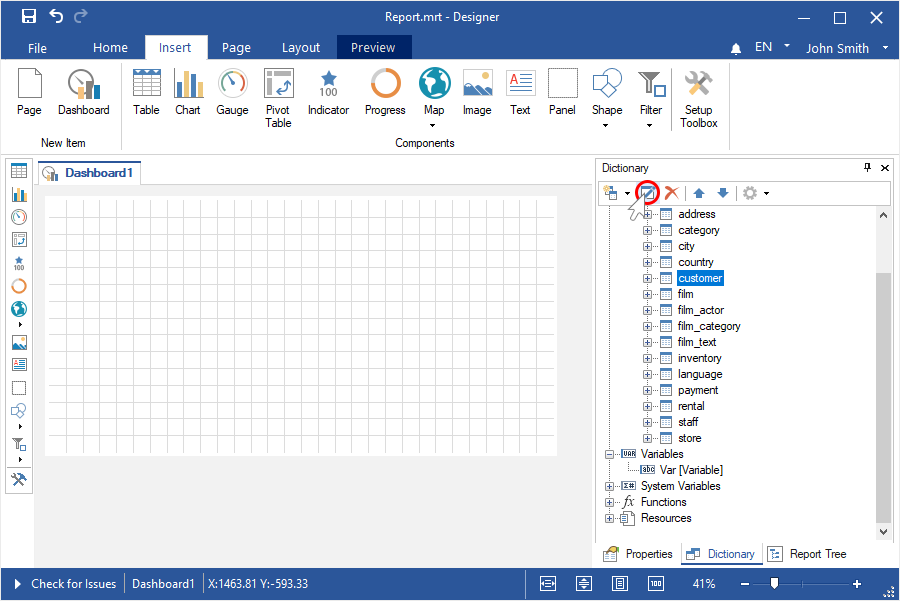Open the Filter component dropdown

(649, 125)
